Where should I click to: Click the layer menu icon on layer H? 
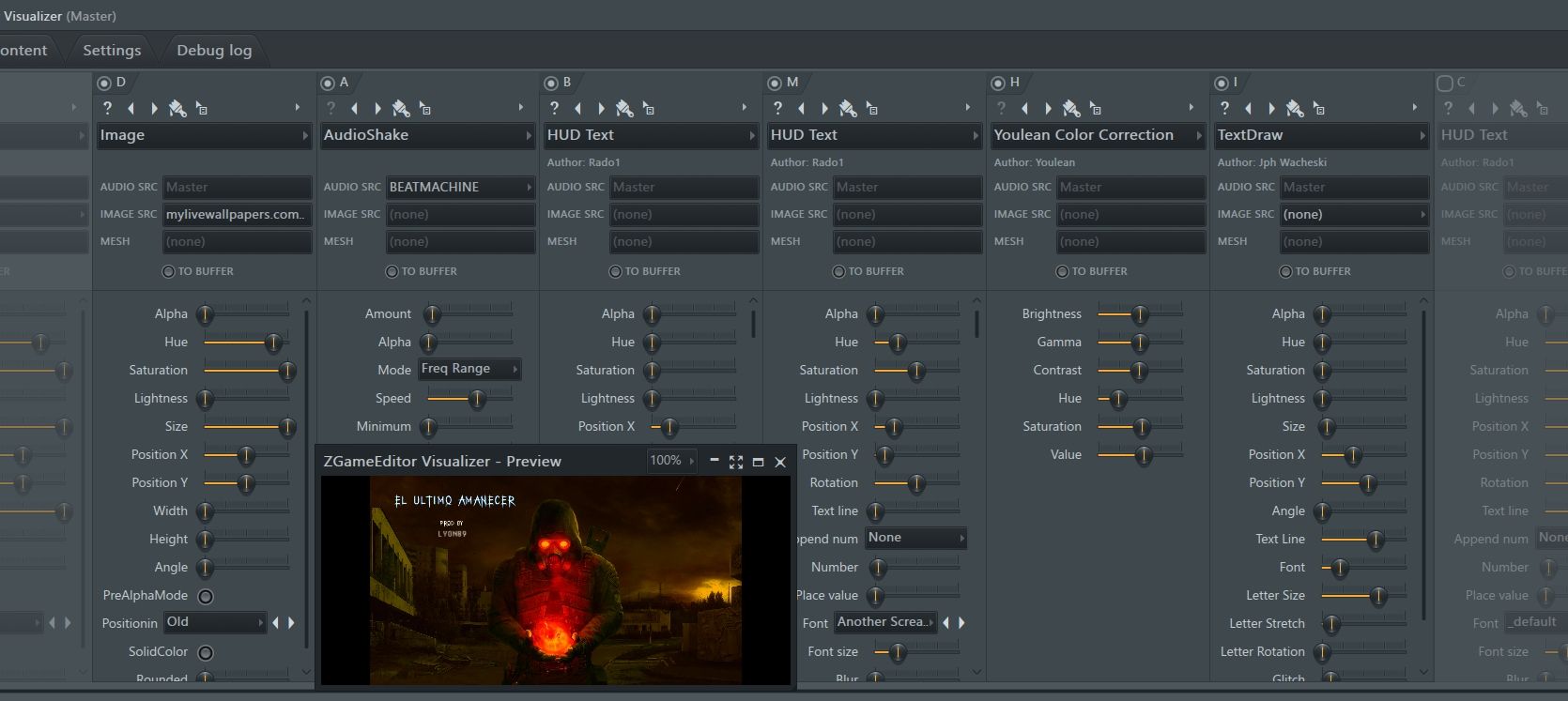1096,109
